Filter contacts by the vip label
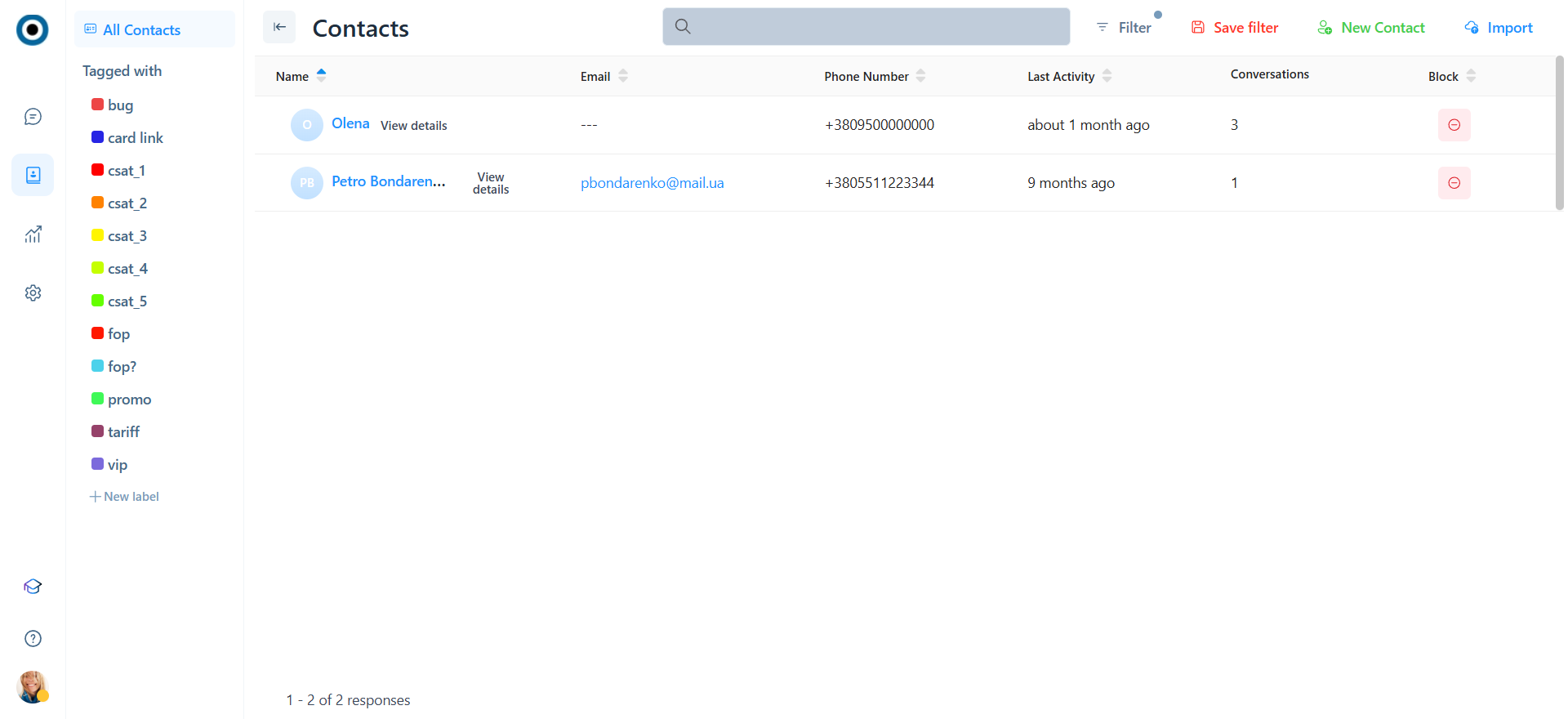Image resolution: width=1568 pixels, height=719 pixels. pos(117,465)
